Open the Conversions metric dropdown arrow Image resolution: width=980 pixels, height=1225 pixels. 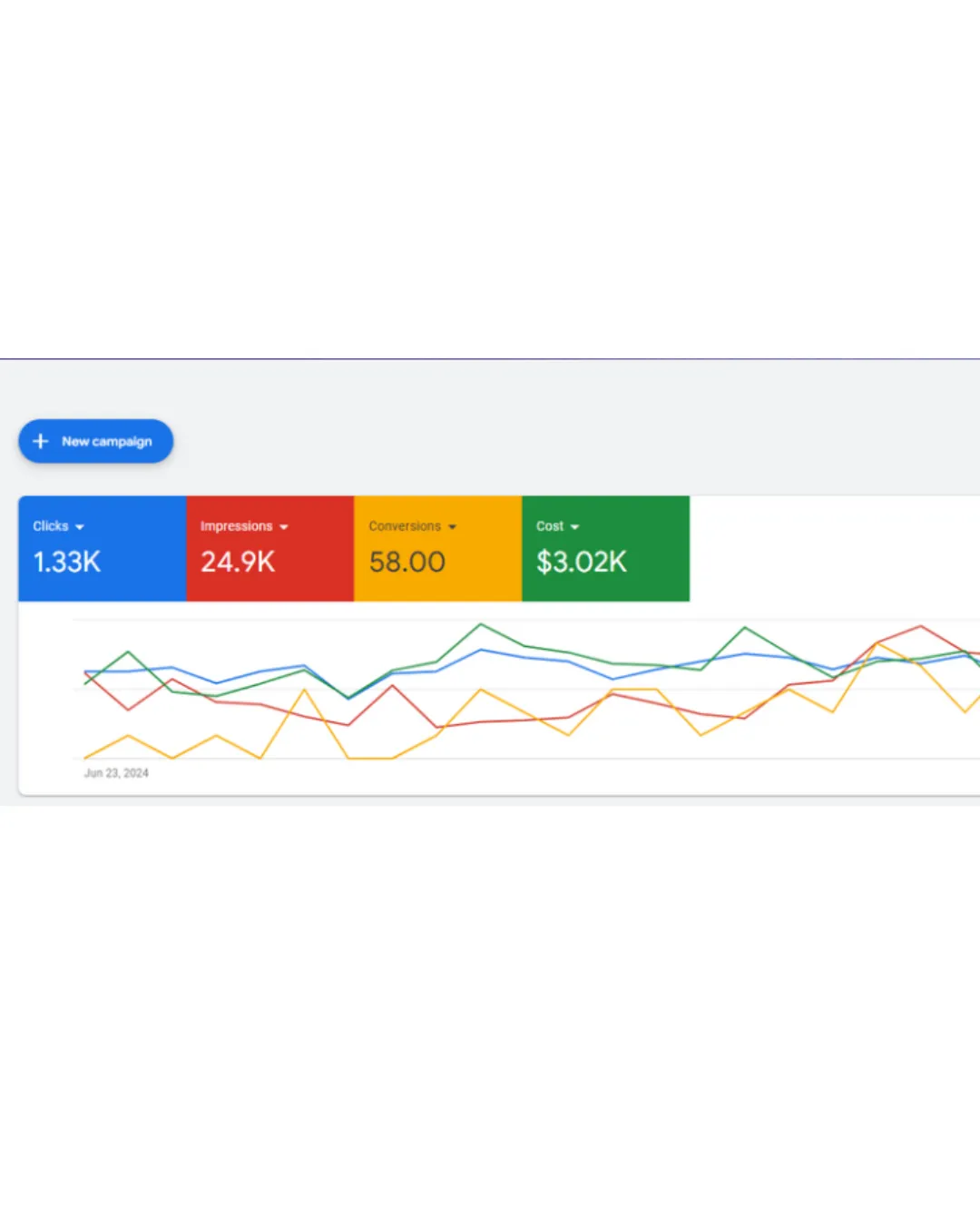tap(452, 527)
